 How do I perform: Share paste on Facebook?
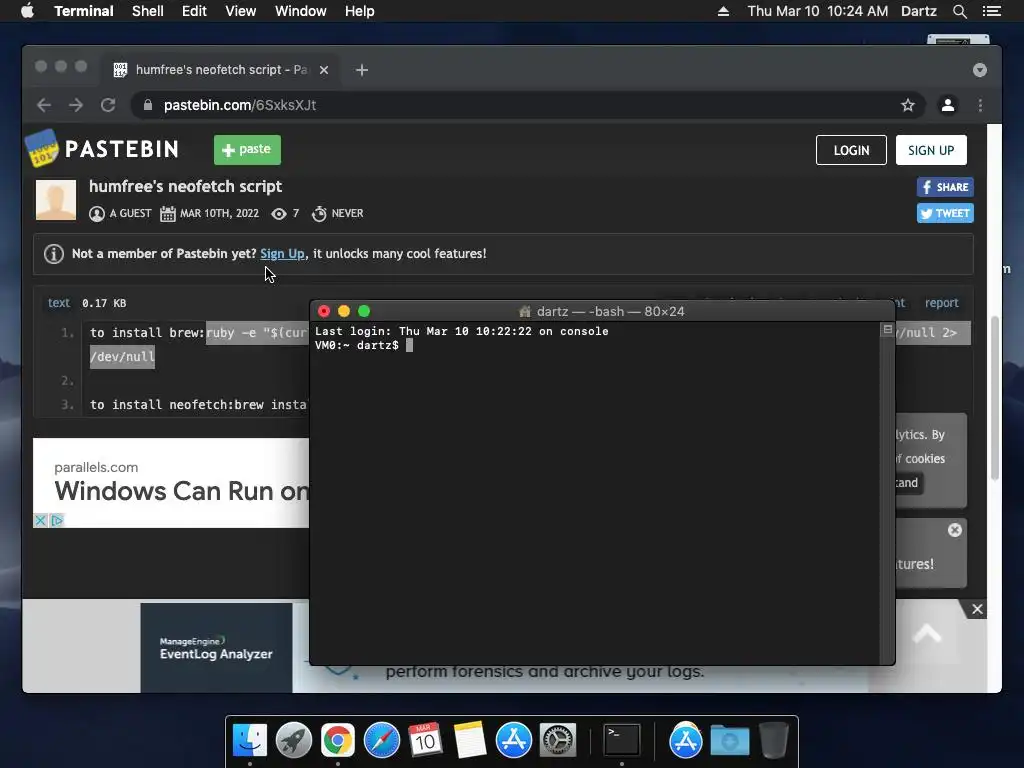tap(945, 187)
